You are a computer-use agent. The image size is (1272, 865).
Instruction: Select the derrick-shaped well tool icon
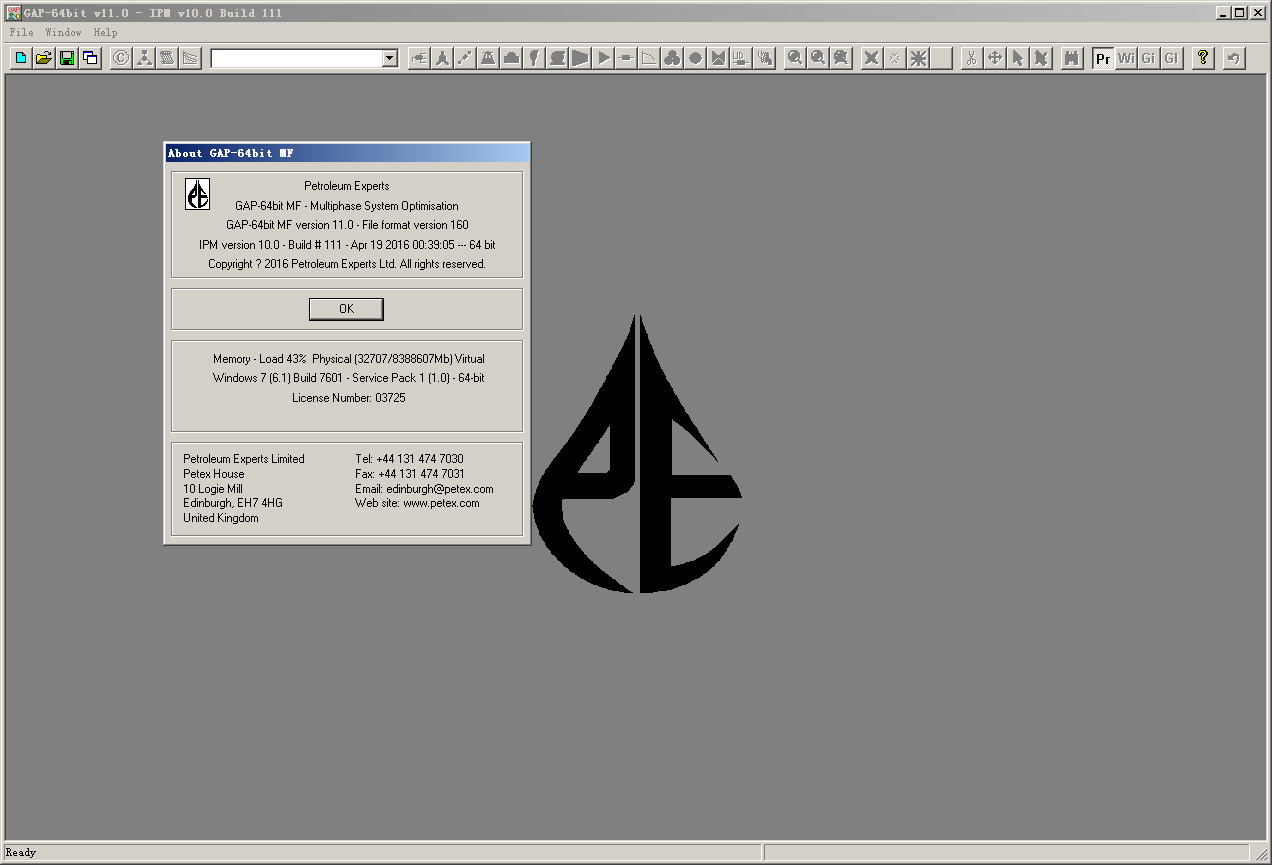pyautogui.click(x=488, y=58)
